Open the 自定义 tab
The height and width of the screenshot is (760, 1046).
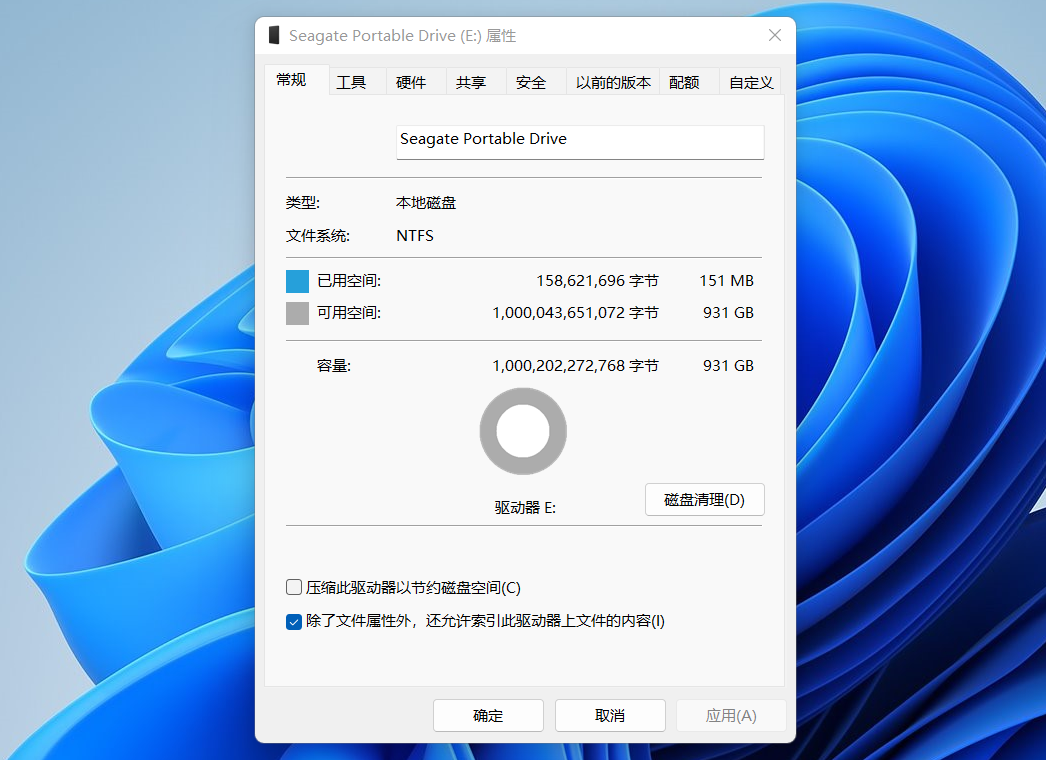click(751, 82)
